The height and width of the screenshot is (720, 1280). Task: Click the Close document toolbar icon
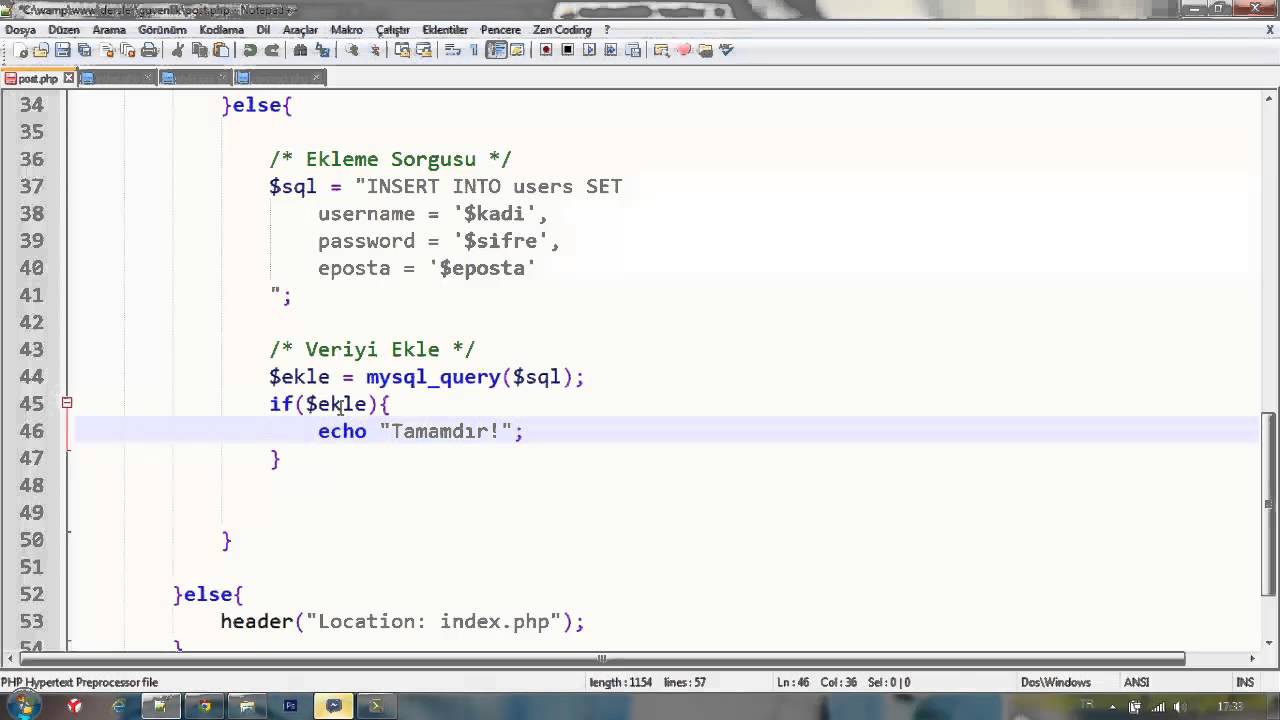click(106, 50)
